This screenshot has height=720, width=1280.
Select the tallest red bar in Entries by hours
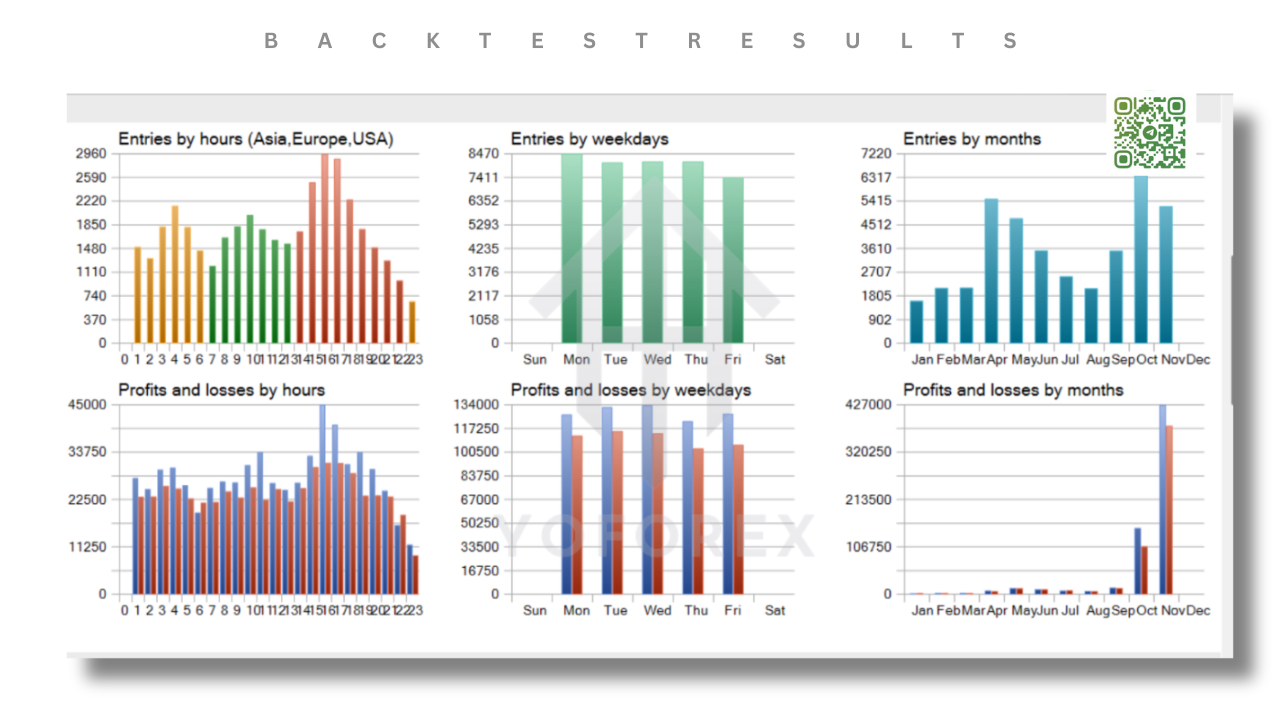327,250
